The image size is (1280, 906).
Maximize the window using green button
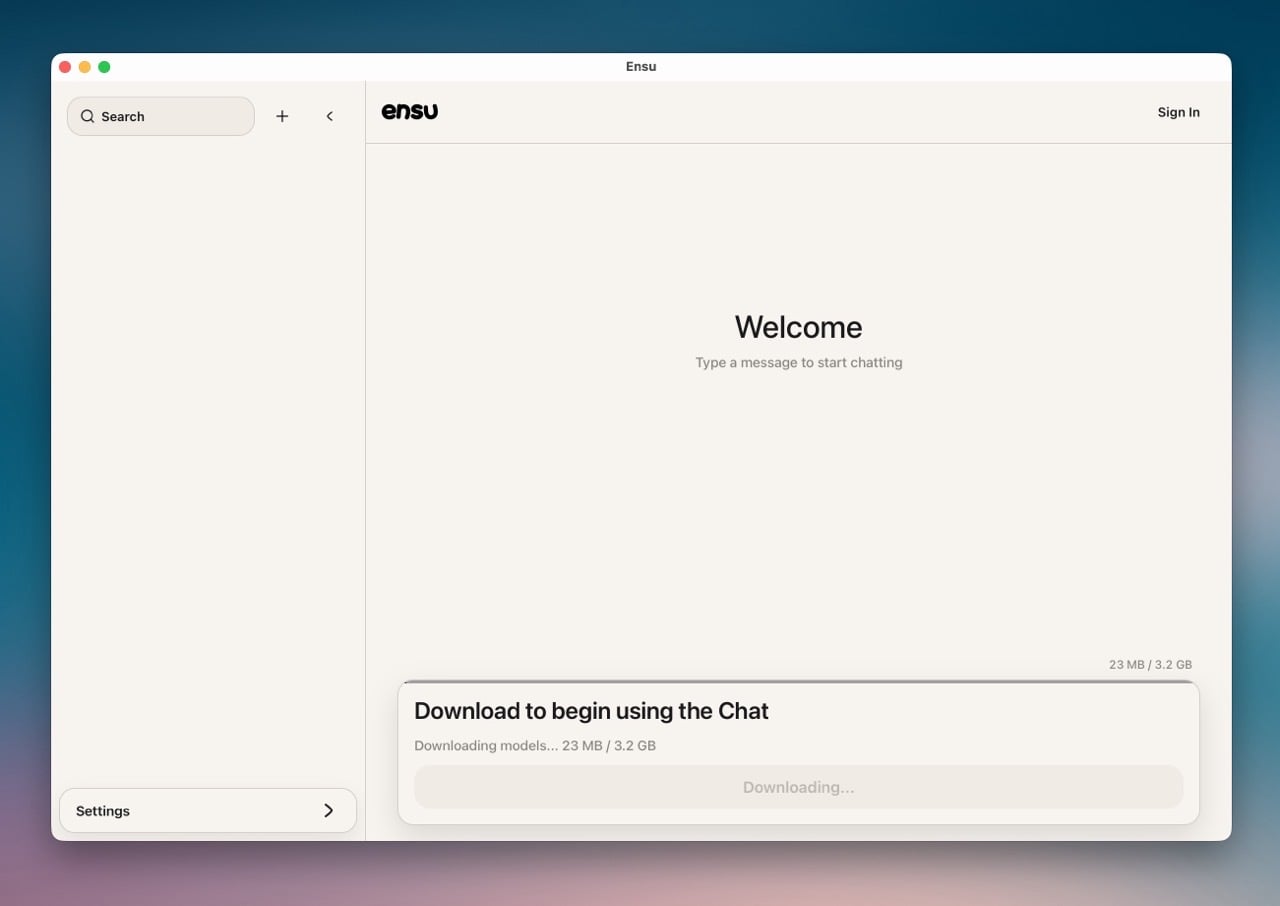pyautogui.click(x=104, y=67)
